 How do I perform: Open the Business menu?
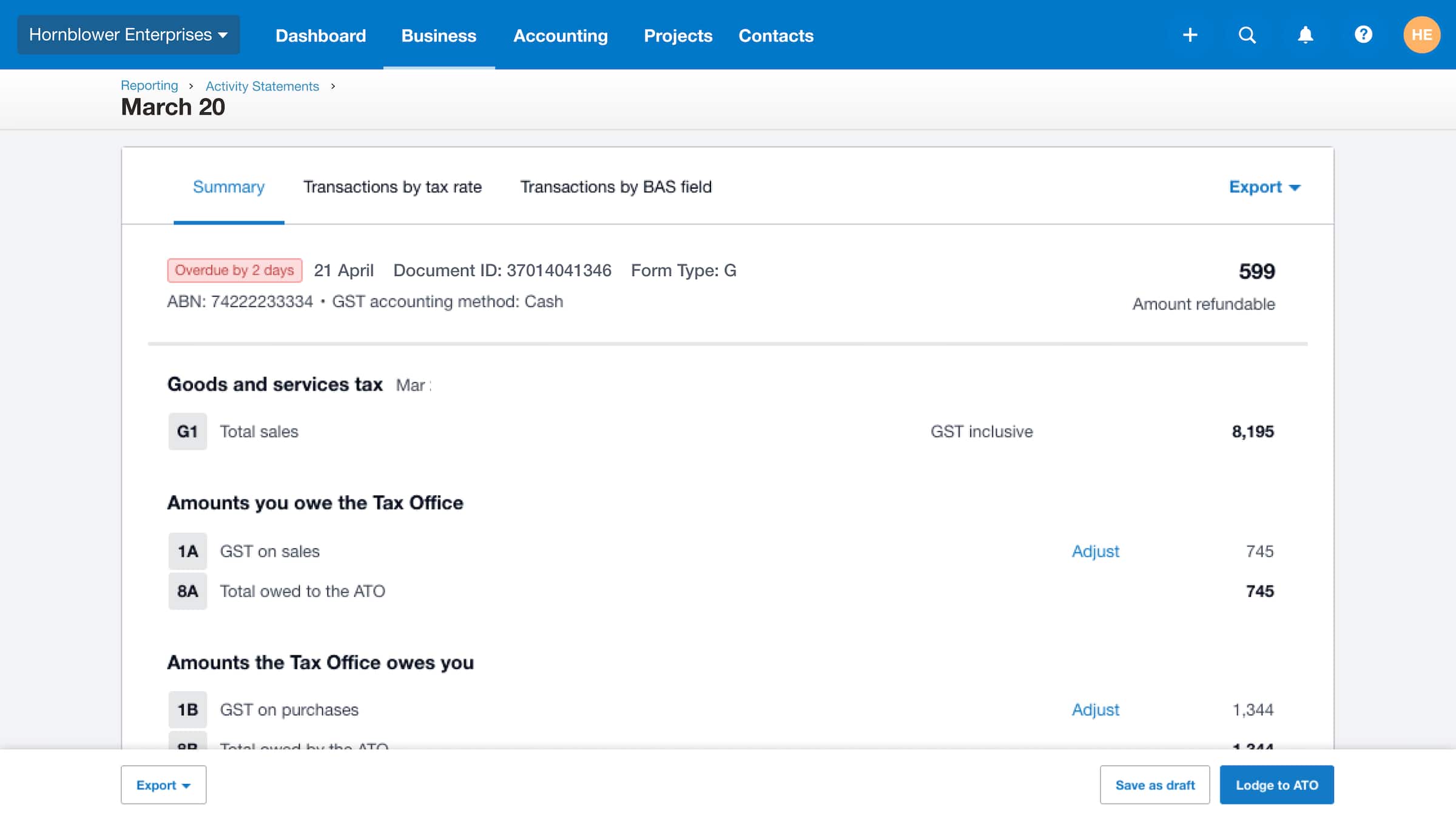439,36
